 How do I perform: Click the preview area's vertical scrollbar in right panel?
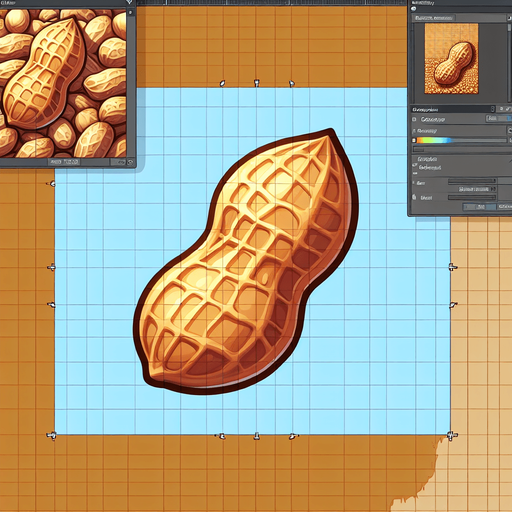[510, 62]
